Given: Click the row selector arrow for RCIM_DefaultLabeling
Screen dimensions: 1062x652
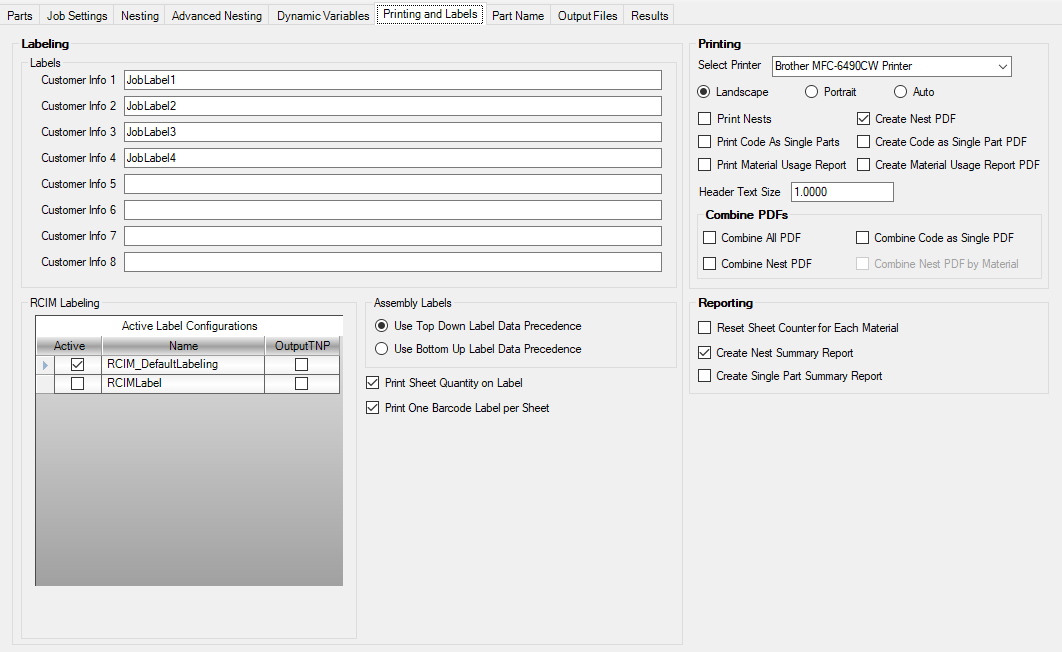Looking at the screenshot, I should pyautogui.click(x=45, y=365).
